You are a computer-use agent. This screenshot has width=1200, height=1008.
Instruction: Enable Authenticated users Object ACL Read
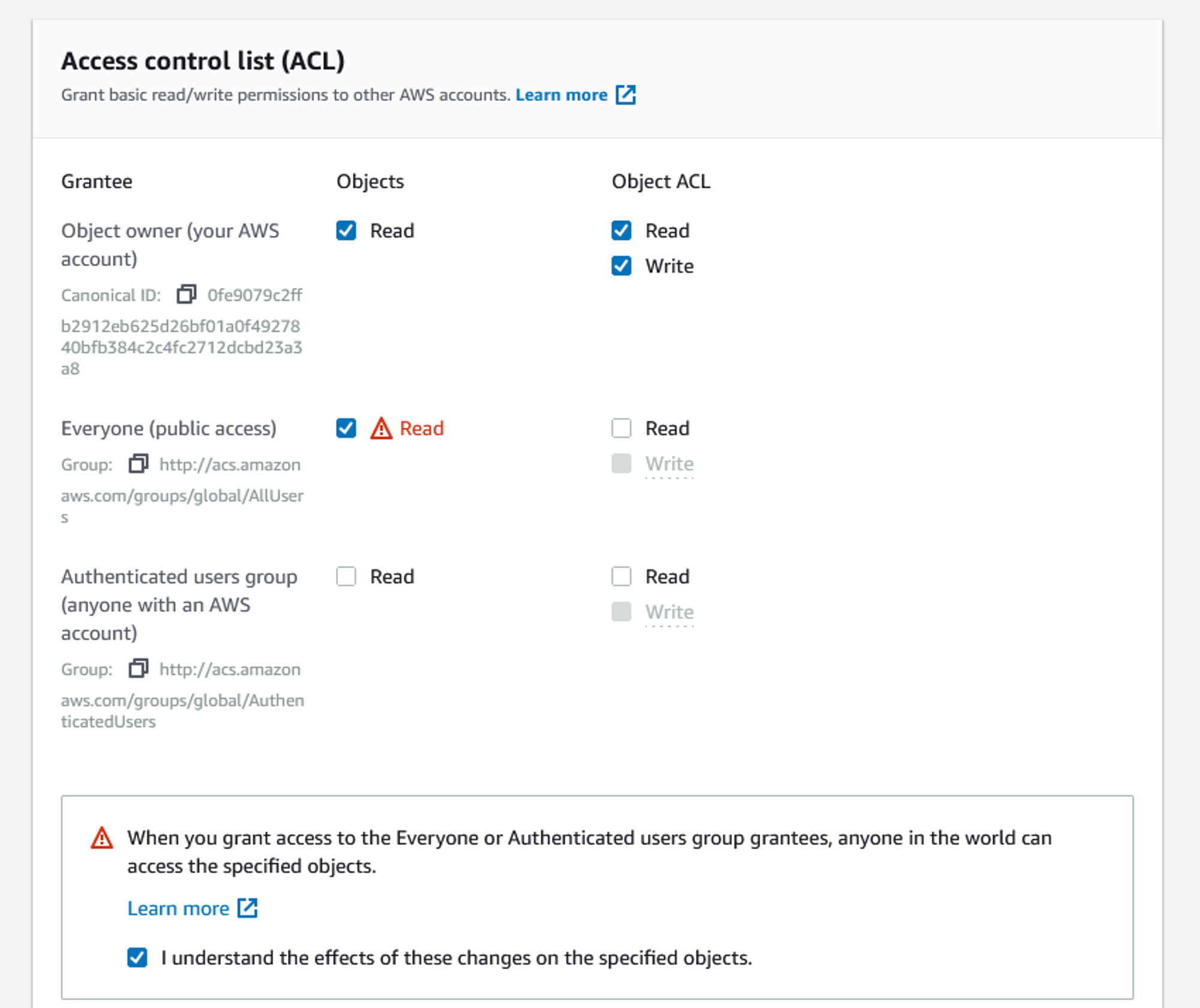point(622,577)
